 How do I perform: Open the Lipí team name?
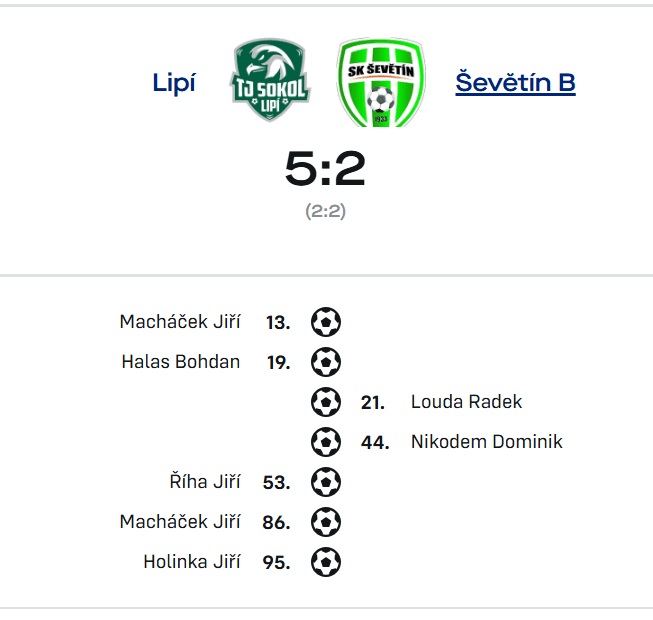[174, 83]
